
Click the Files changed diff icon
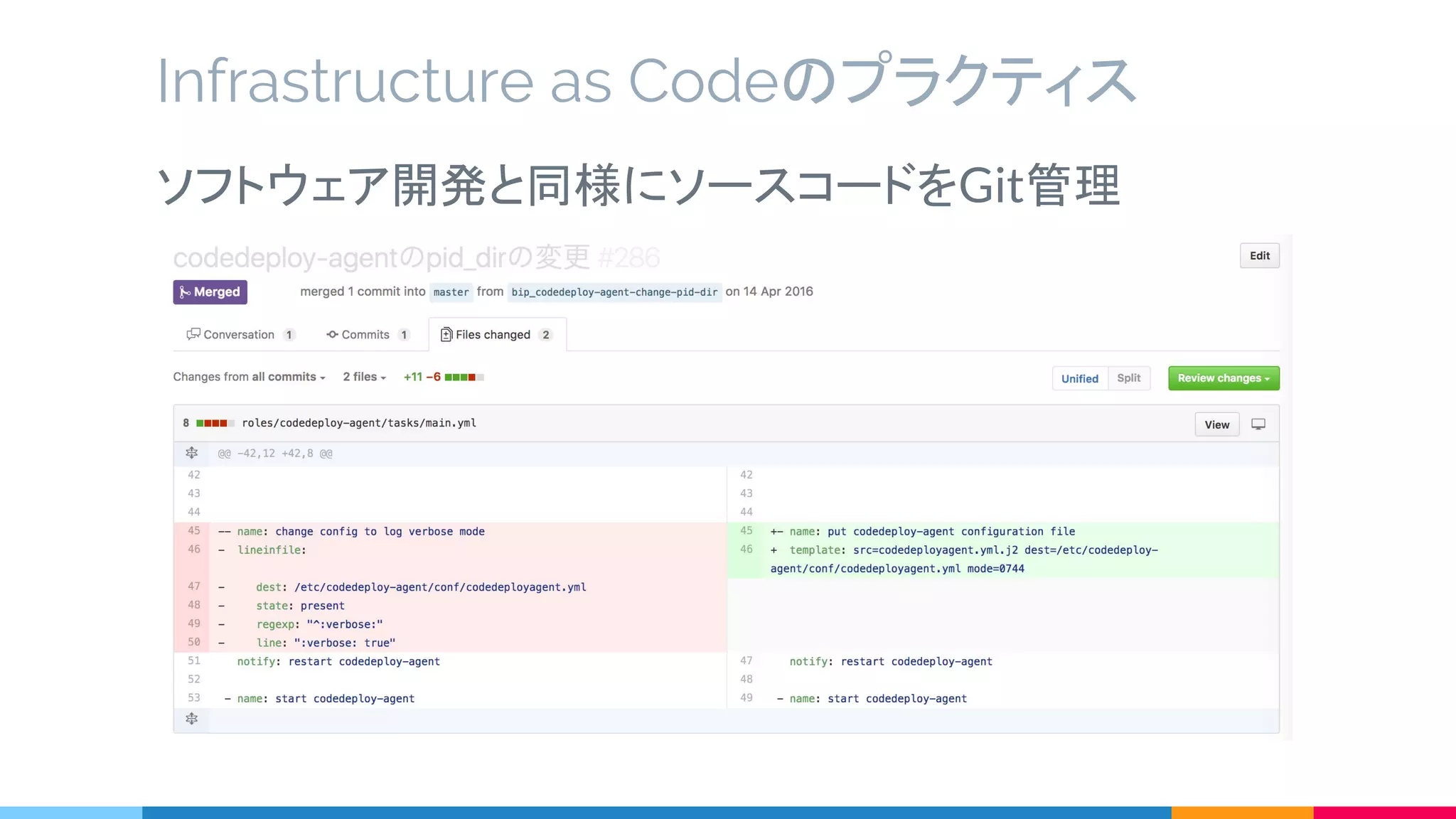tap(446, 334)
